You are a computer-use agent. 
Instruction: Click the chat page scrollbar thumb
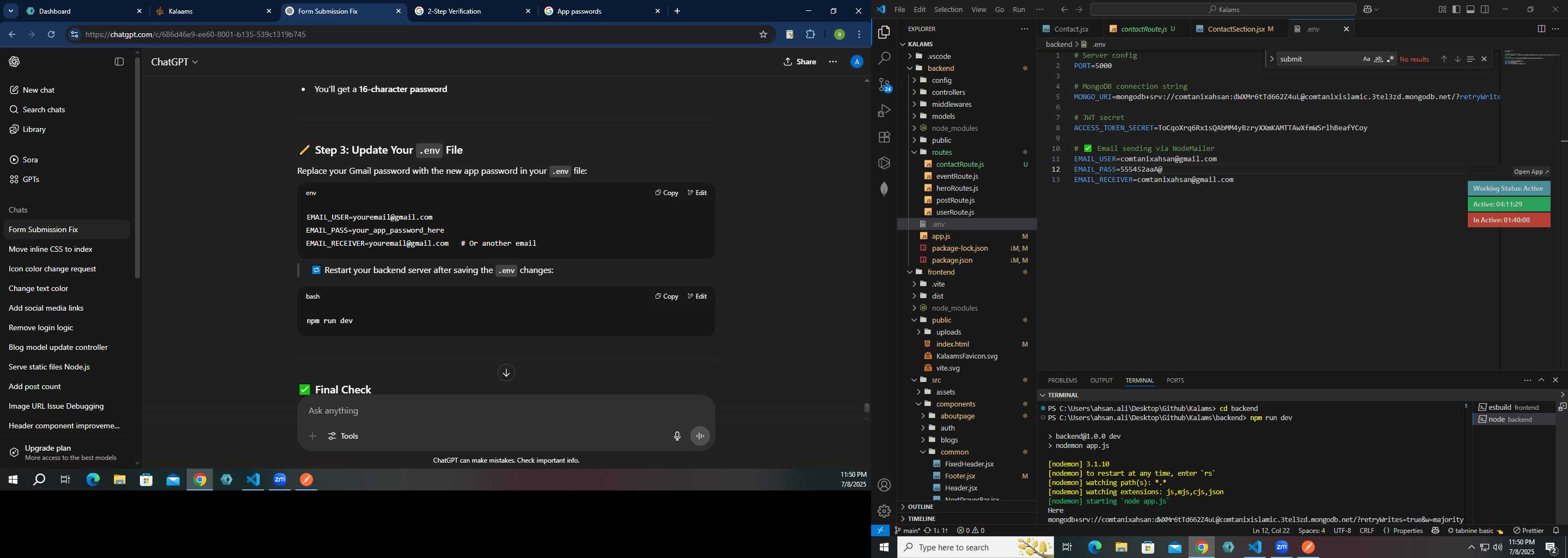(867, 408)
